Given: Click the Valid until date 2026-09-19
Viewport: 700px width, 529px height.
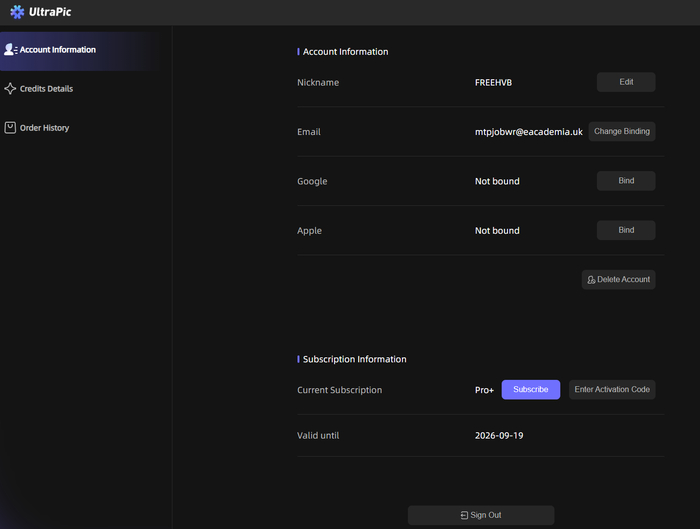Looking at the screenshot, I should point(499,436).
